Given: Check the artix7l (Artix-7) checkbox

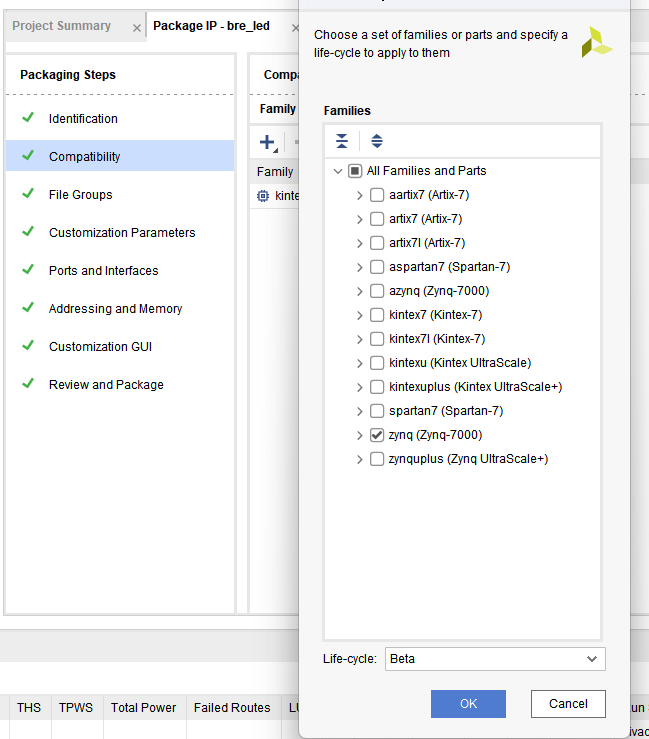Looking at the screenshot, I should 377,243.
